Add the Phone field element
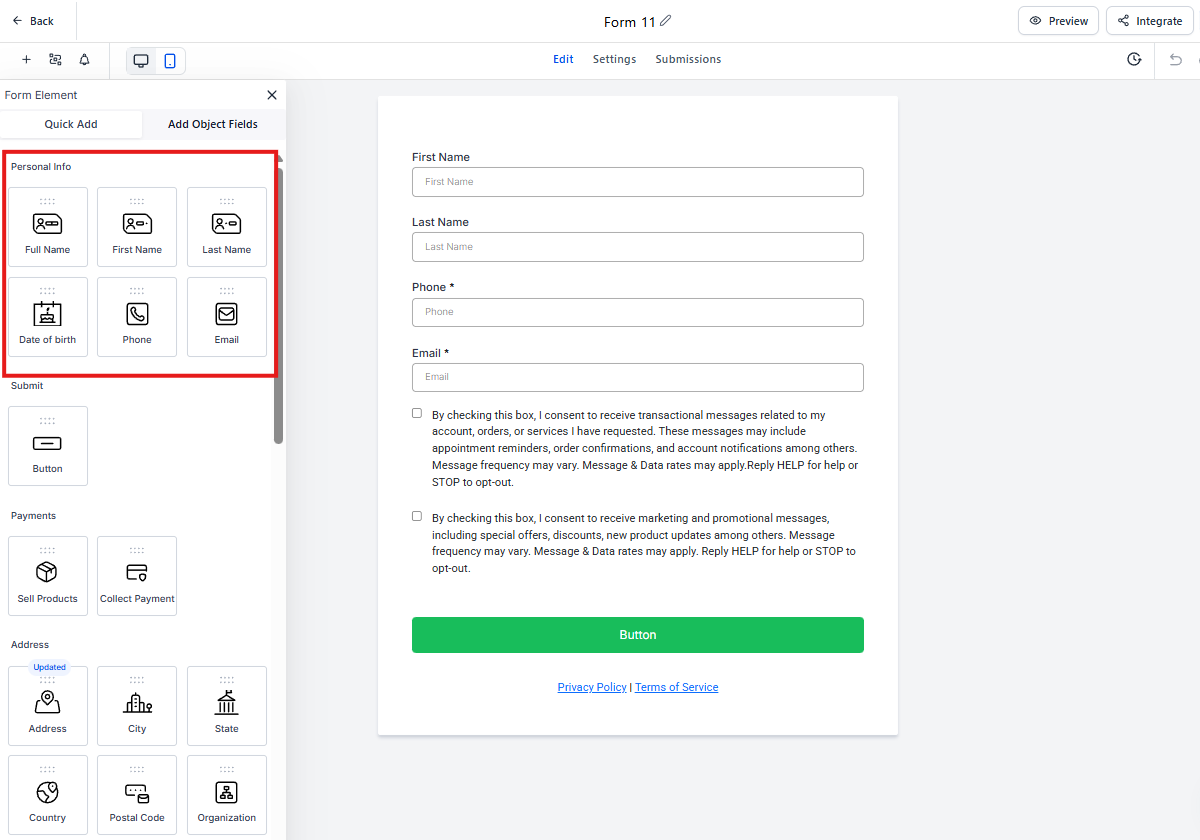The image size is (1200, 840). 137,317
